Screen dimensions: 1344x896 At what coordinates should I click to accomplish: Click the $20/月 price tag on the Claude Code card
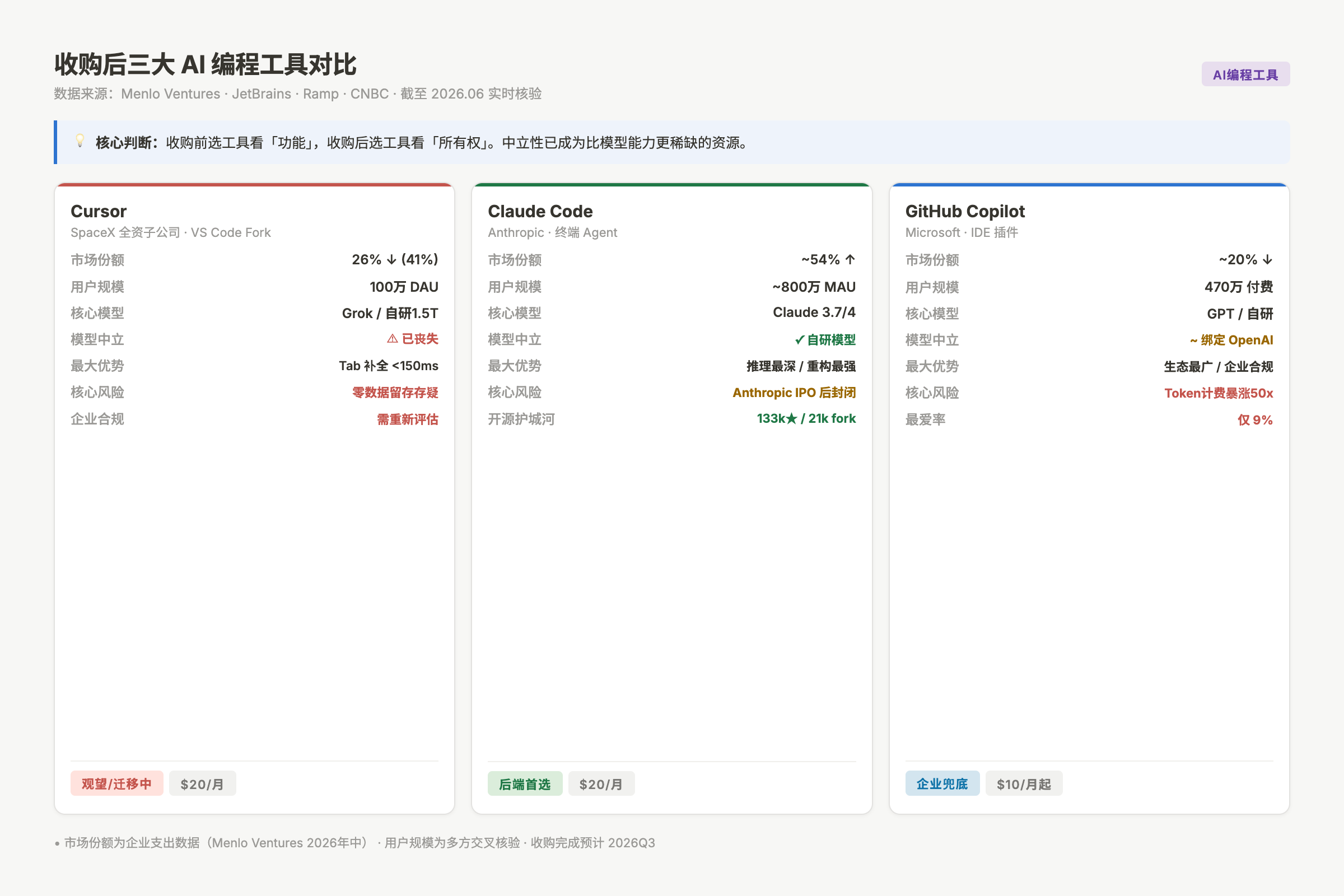point(601,783)
